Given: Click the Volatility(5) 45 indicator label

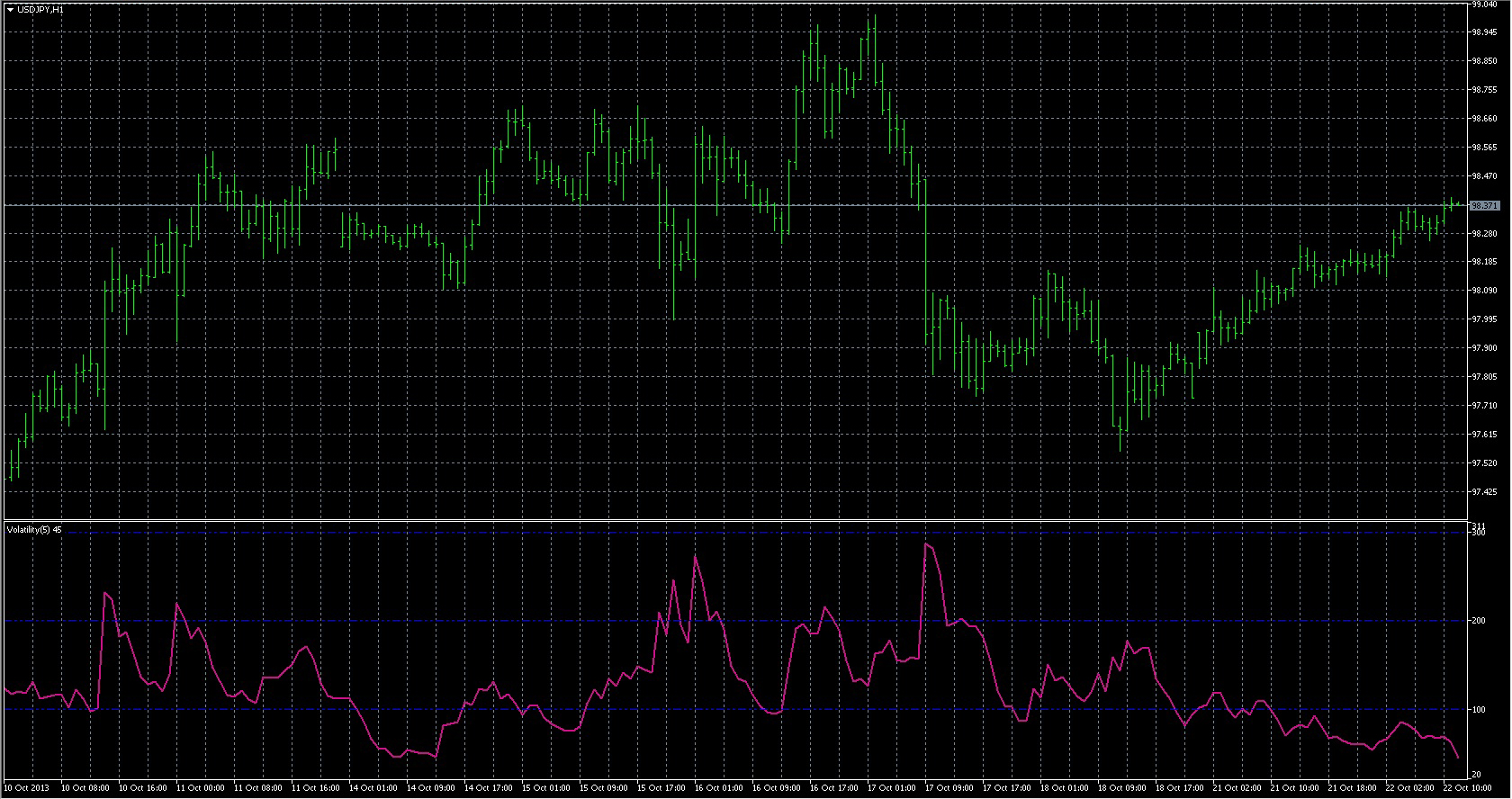Looking at the screenshot, I should (34, 530).
